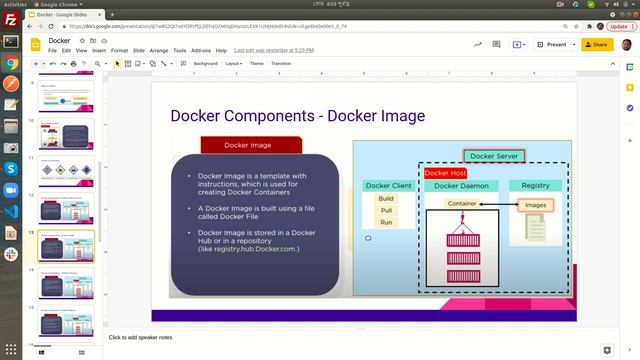Click the Paint format icon
Screen dimensions: 640x360
tap(84, 64)
